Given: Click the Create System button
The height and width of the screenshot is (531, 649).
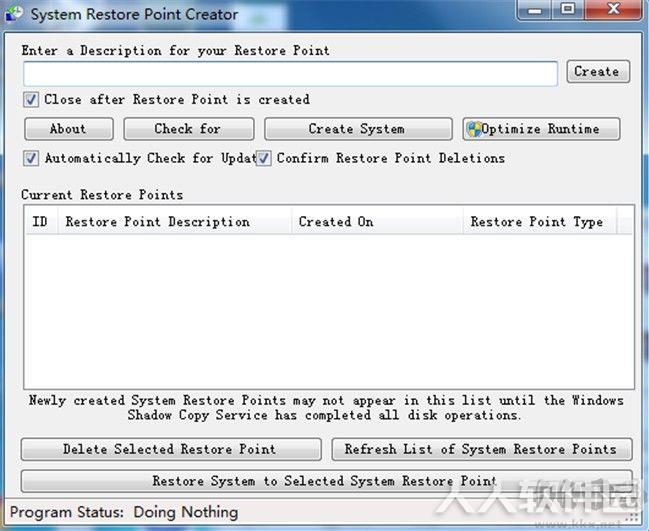Looking at the screenshot, I should [358, 129].
